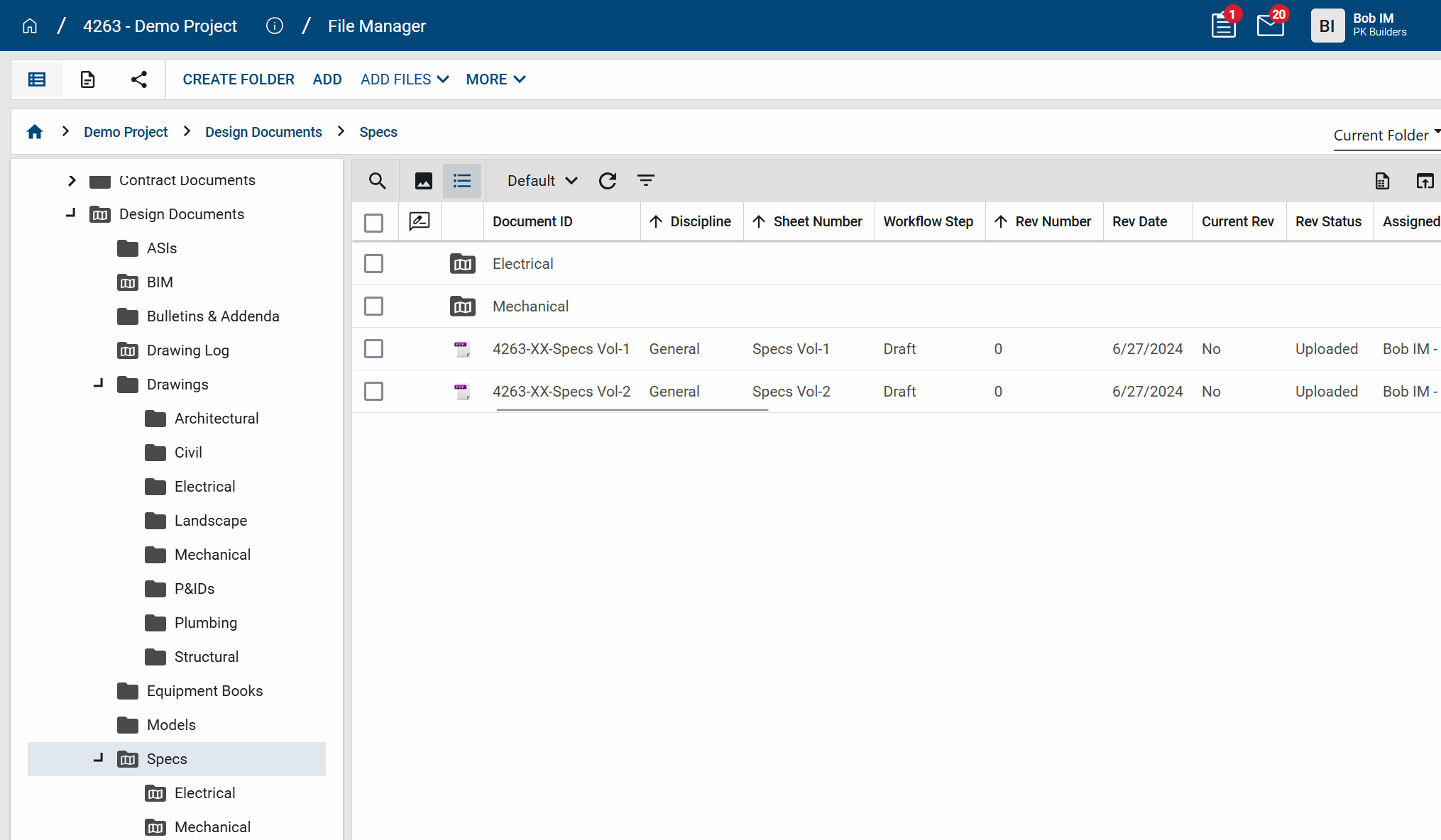Check the box for 4263-XX-Specs Vol-1

pos(373,349)
